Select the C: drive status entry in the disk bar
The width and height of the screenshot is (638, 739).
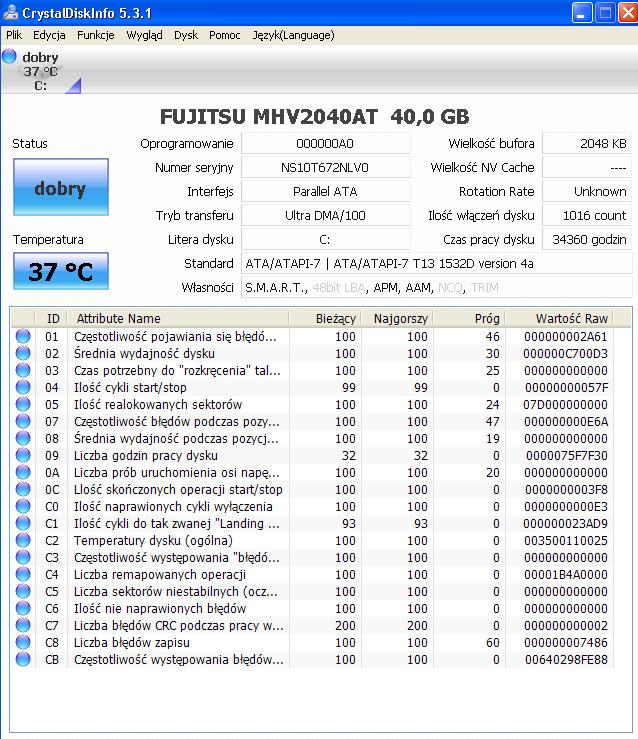[x=40, y=72]
